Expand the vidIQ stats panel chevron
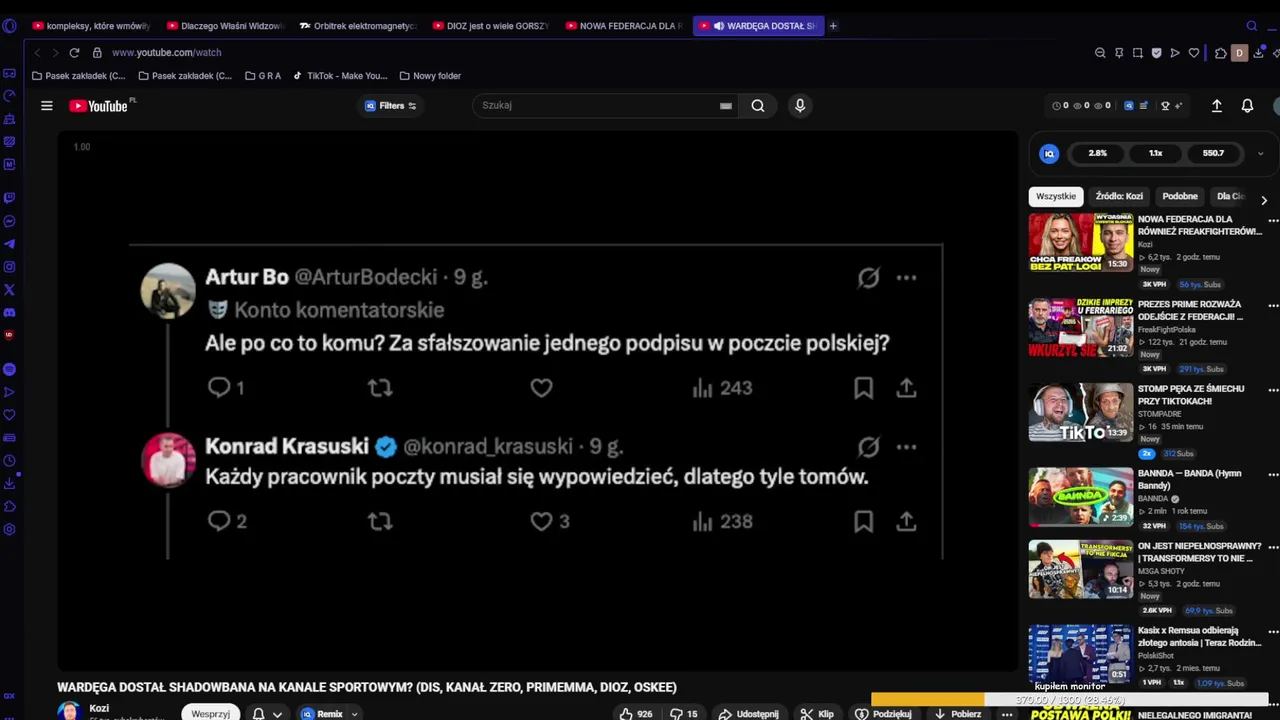This screenshot has width=1280, height=720. (x=1260, y=154)
